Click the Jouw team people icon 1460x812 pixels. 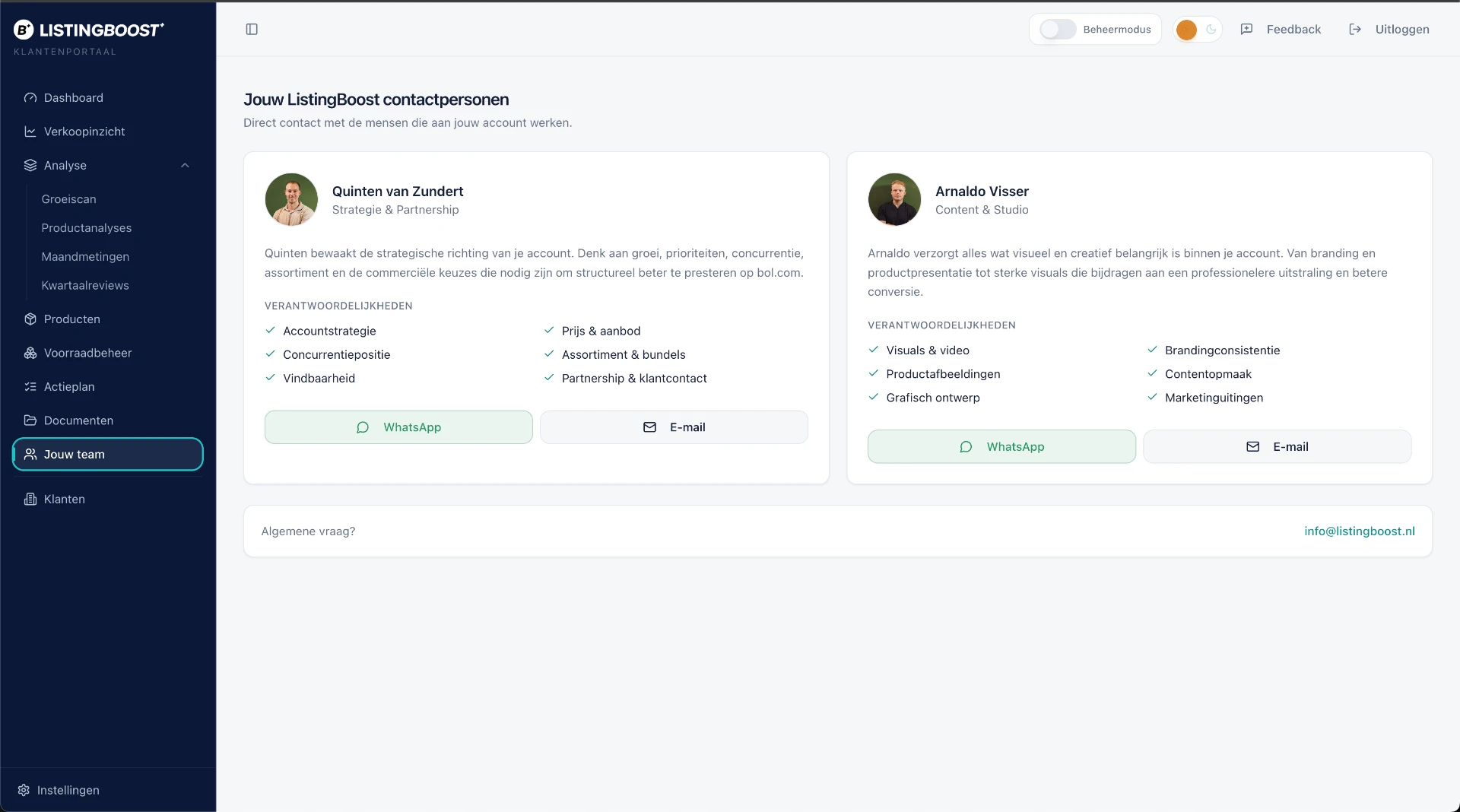click(x=30, y=454)
